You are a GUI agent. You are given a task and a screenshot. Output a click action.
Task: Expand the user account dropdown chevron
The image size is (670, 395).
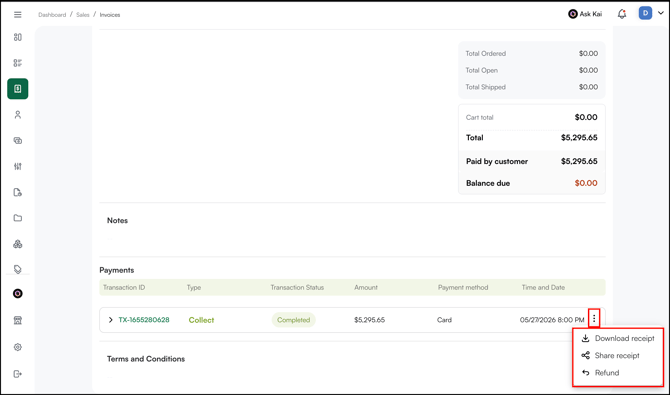tap(661, 13)
